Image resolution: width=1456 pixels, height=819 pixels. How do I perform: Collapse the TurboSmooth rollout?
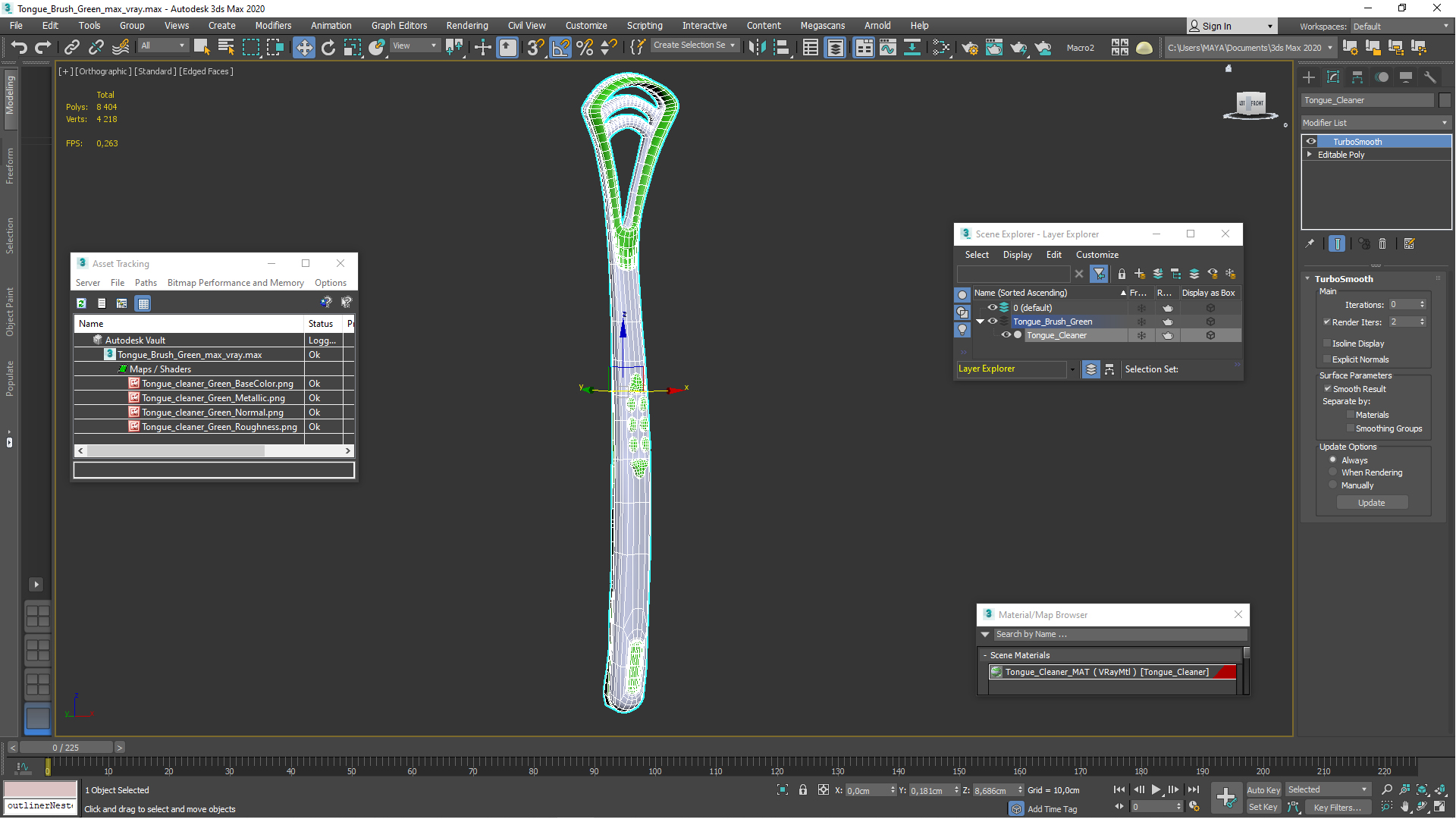pyautogui.click(x=1308, y=278)
